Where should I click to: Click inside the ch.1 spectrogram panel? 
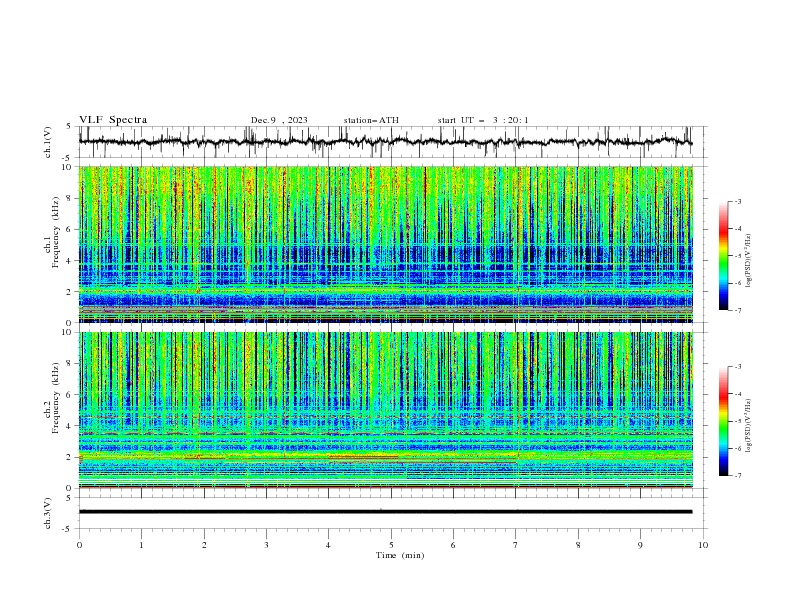pyautogui.click(x=386, y=244)
